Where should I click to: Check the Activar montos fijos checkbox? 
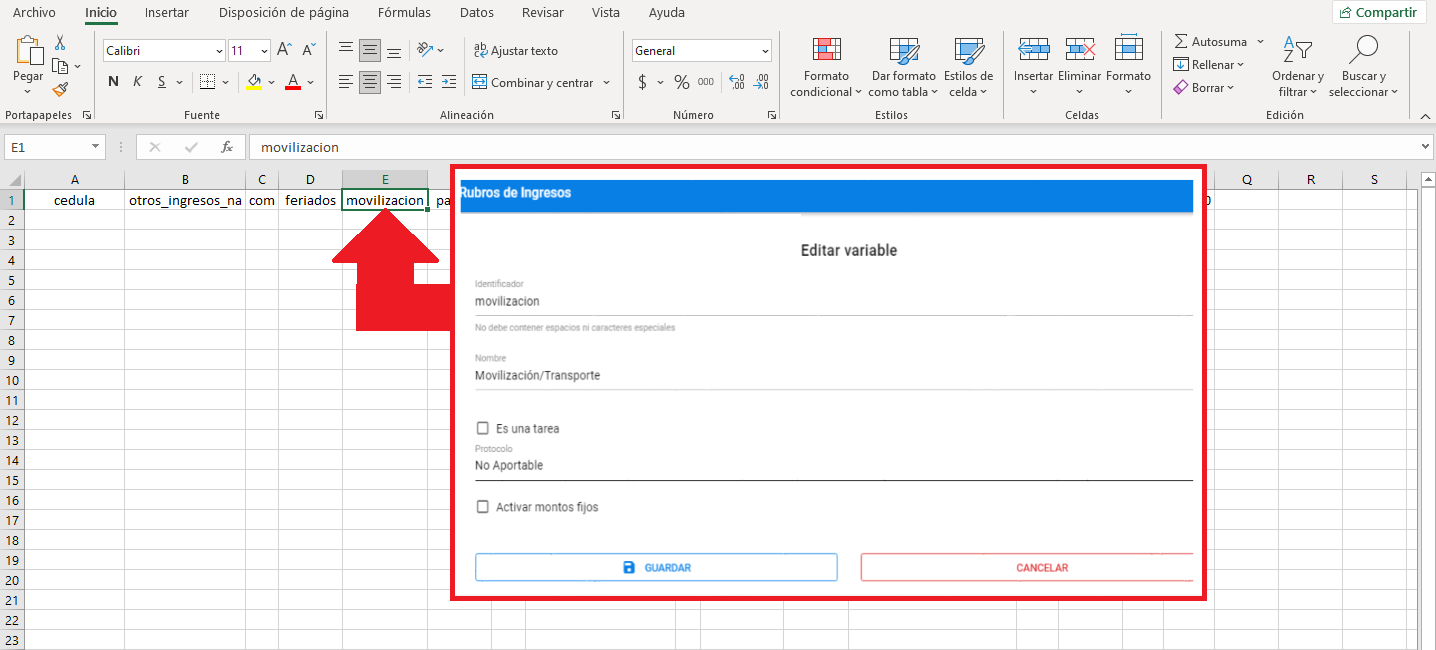tap(483, 507)
